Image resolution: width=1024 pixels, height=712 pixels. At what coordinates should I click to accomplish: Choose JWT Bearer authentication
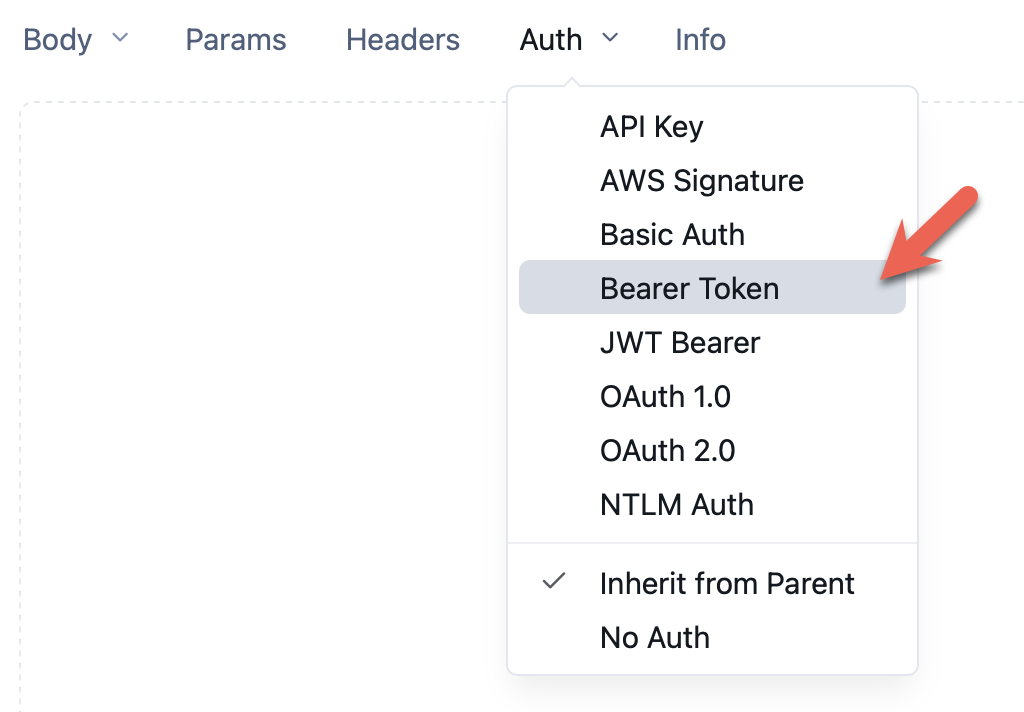tap(680, 343)
